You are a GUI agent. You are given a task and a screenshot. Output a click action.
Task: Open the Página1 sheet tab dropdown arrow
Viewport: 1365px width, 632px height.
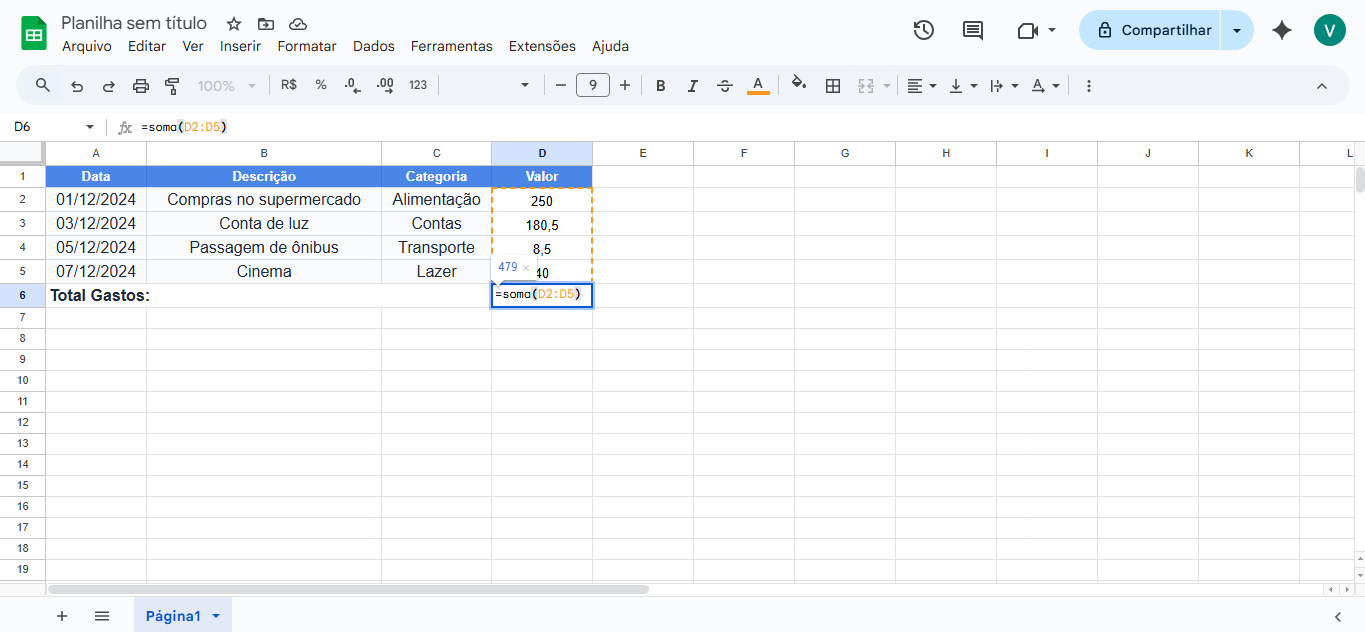(x=216, y=616)
